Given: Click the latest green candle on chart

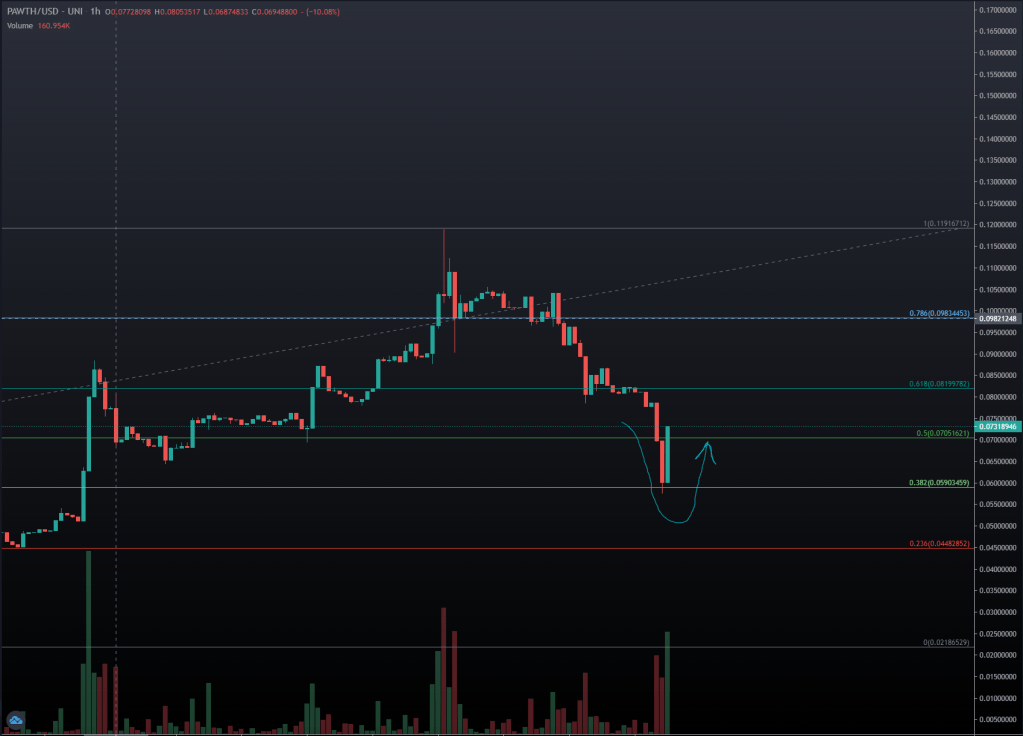Looking at the screenshot, I should pyautogui.click(x=667, y=455).
